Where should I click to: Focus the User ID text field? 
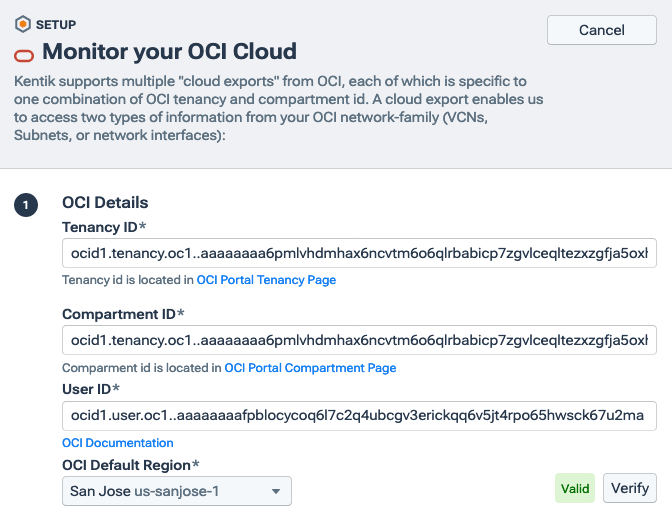pos(359,414)
